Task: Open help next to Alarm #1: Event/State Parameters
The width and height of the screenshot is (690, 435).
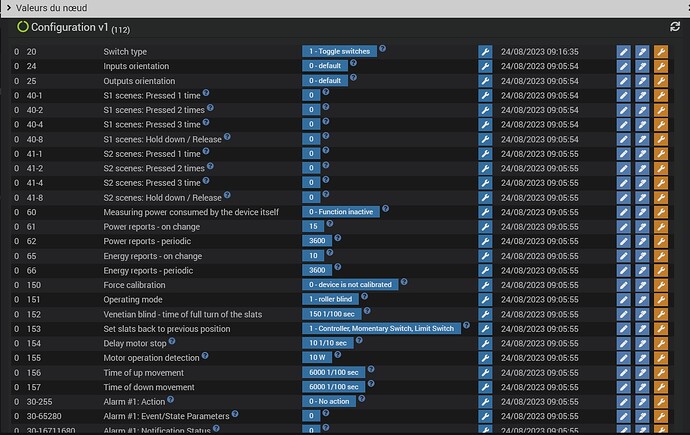Action: click(235, 413)
